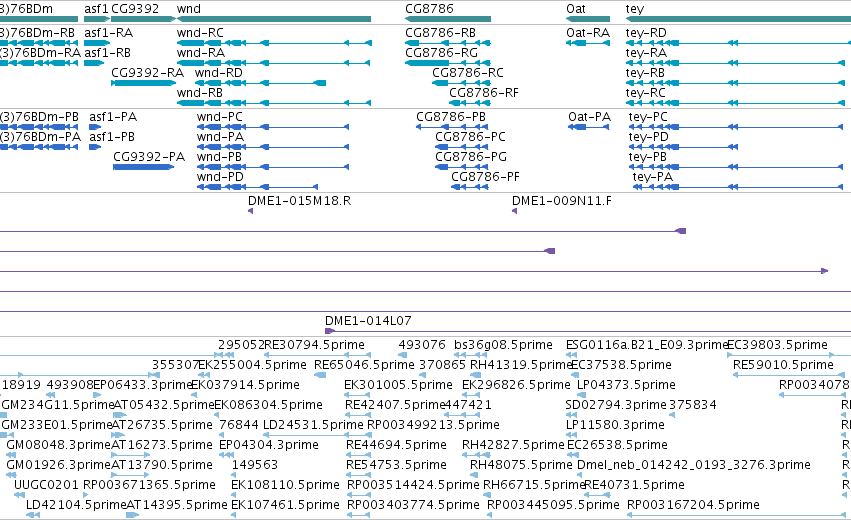The width and height of the screenshot is (851, 520).
Task: Select the asf1-PB protein label
Action: [x=112, y=137]
